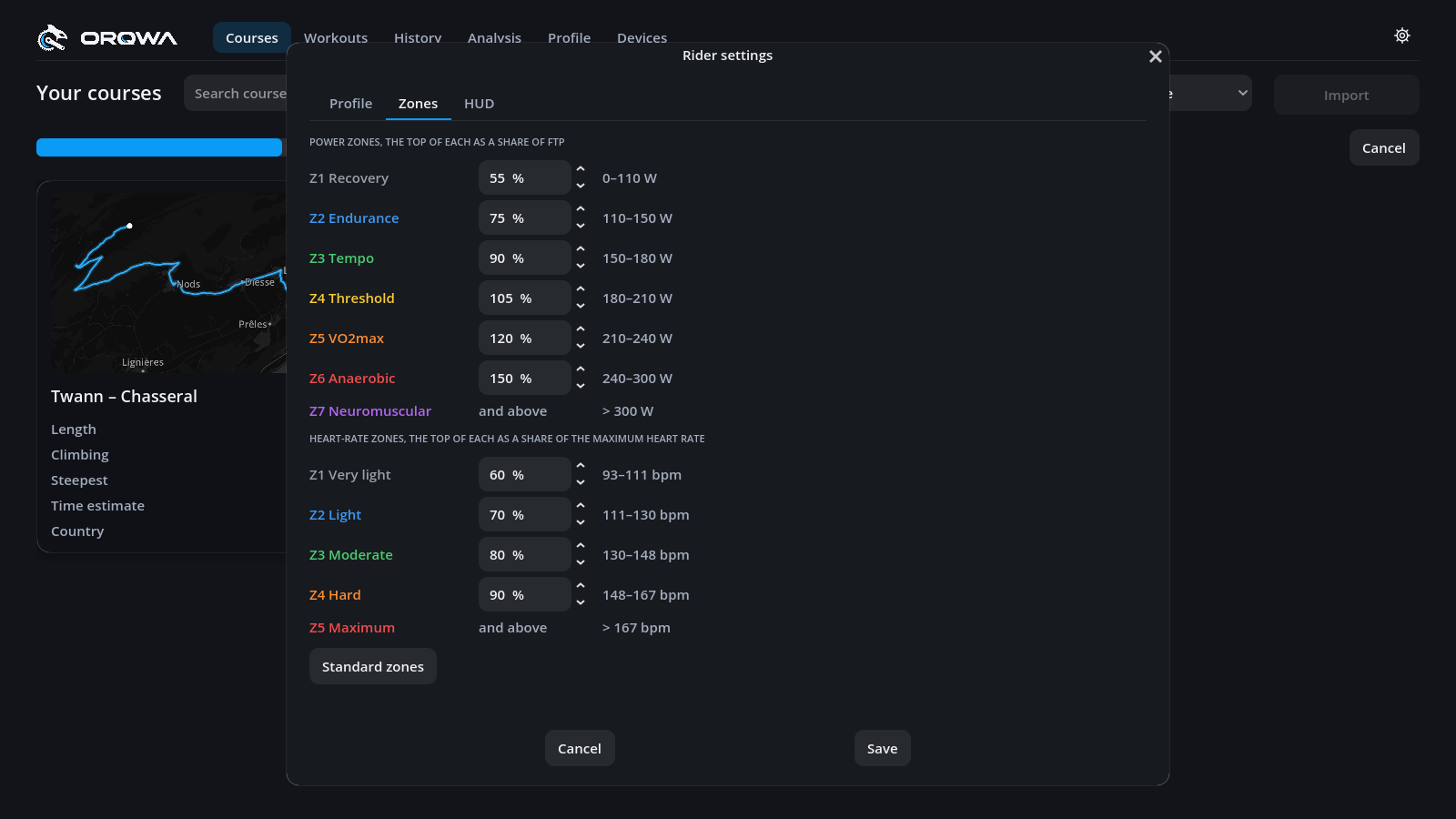Edit Z2 Light percent field
The height and width of the screenshot is (819, 1456).
pyautogui.click(x=525, y=515)
